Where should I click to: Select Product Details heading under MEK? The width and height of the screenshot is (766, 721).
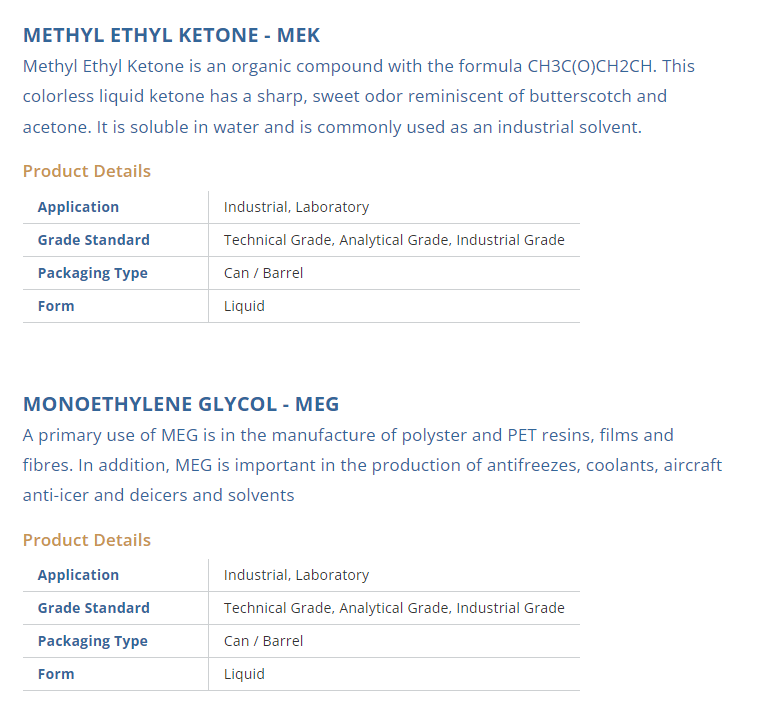87,171
